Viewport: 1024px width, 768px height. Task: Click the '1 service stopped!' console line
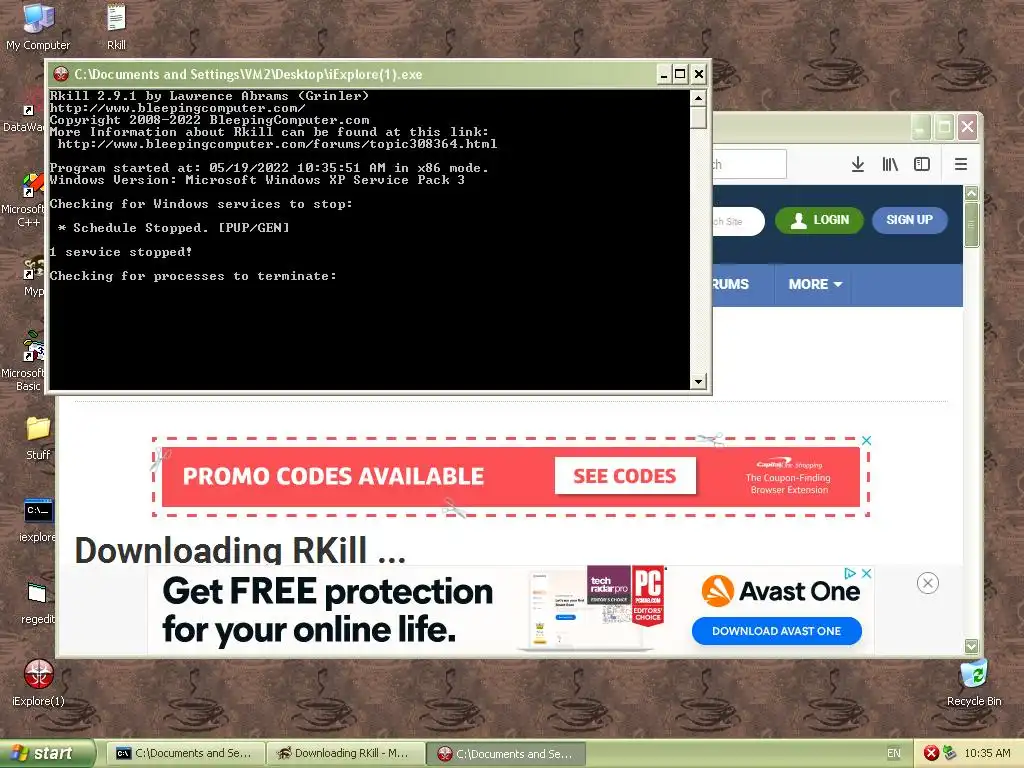[121, 252]
